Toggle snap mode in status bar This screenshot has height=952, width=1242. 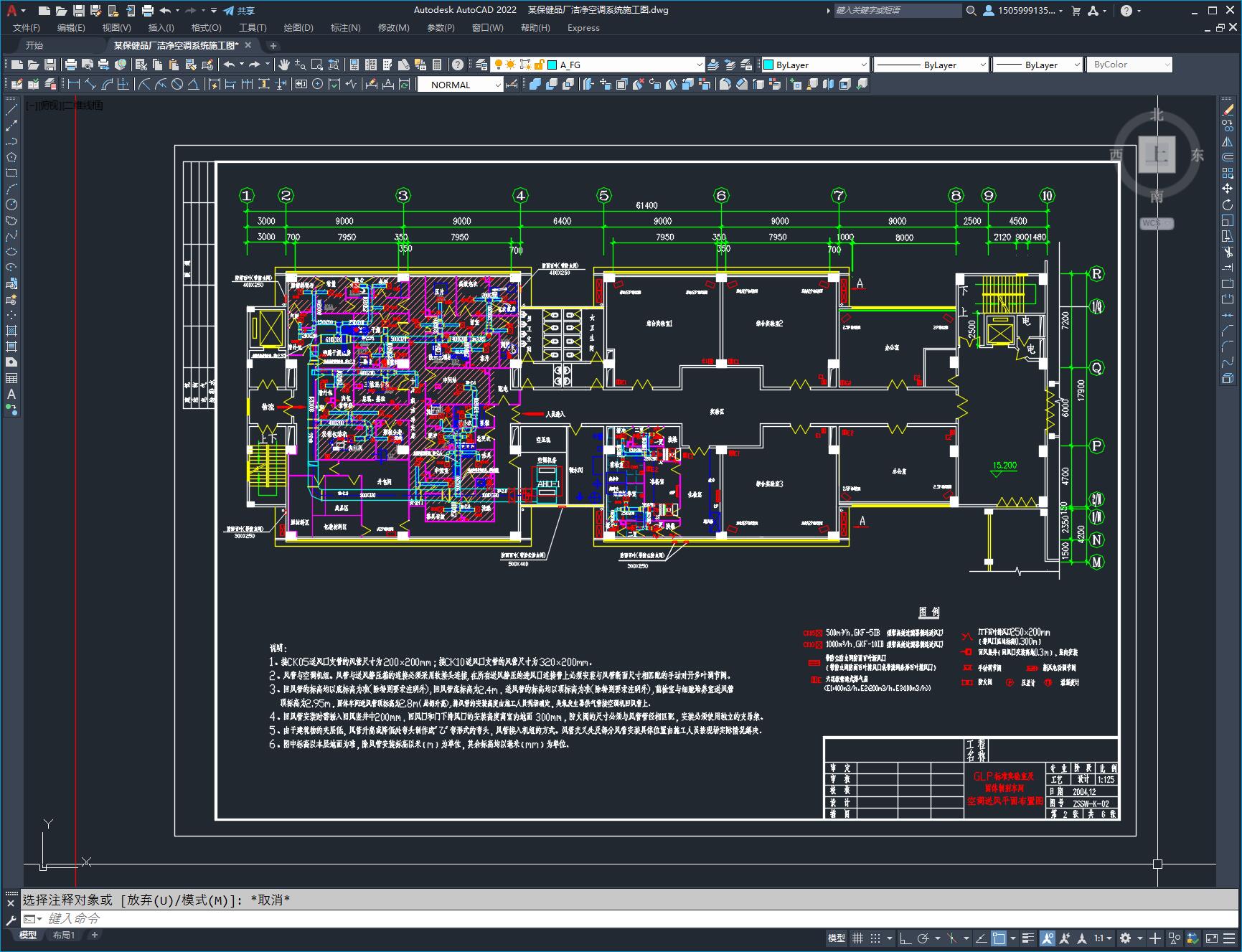coord(875,938)
